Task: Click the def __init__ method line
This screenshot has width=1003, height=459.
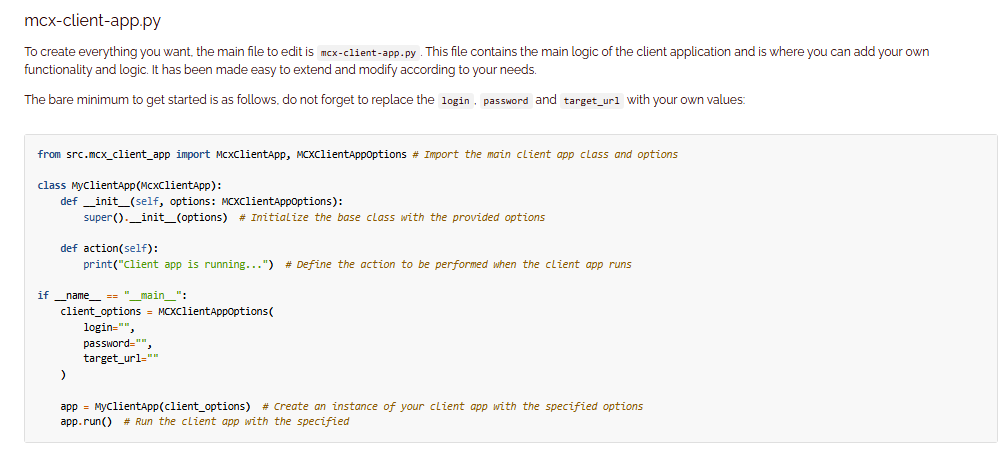Action: click(201, 201)
